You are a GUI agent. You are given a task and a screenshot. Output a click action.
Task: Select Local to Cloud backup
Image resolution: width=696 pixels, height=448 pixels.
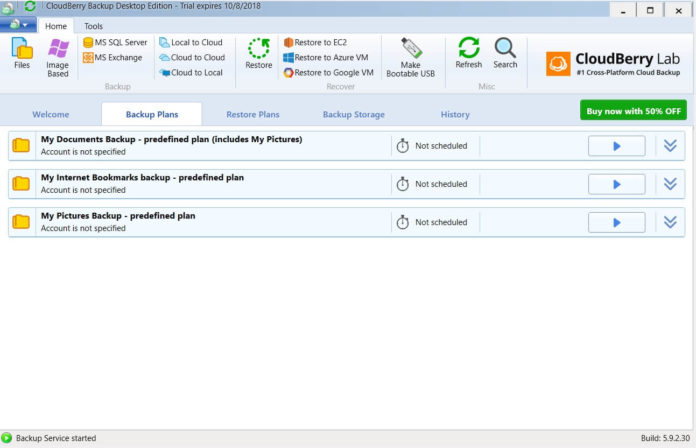click(191, 42)
